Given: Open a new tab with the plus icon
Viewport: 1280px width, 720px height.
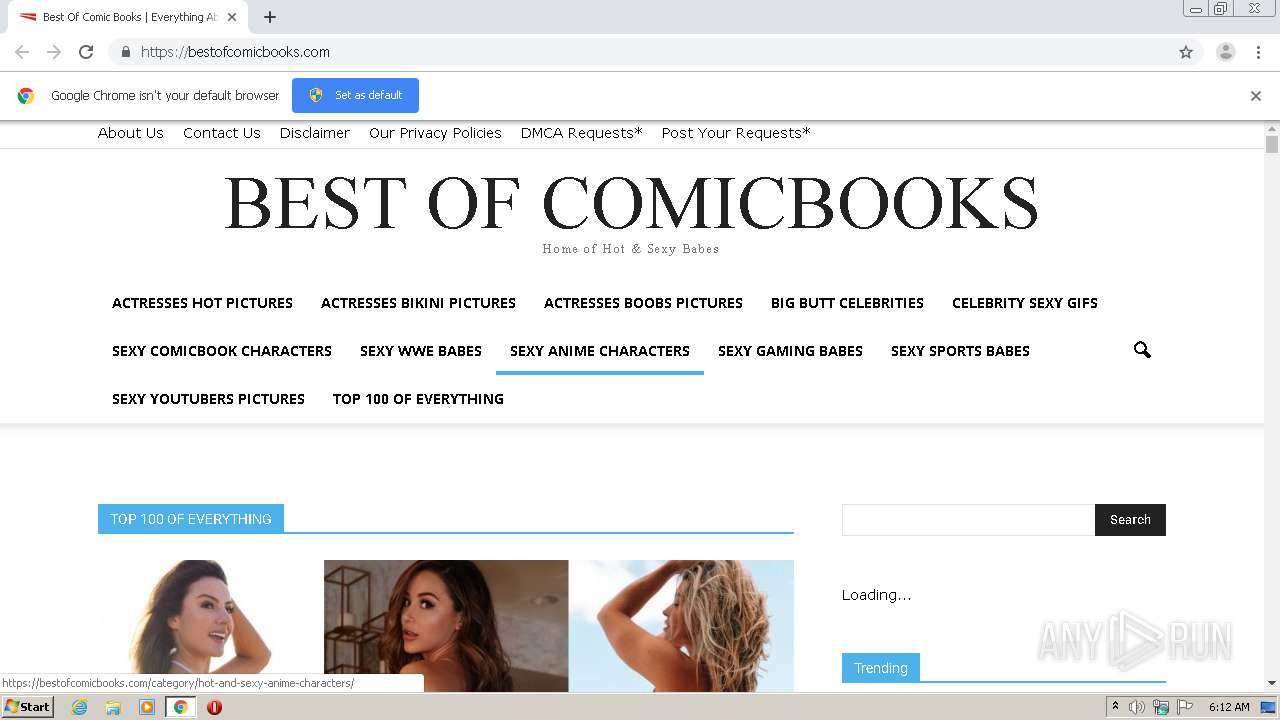Looking at the screenshot, I should pyautogui.click(x=270, y=17).
